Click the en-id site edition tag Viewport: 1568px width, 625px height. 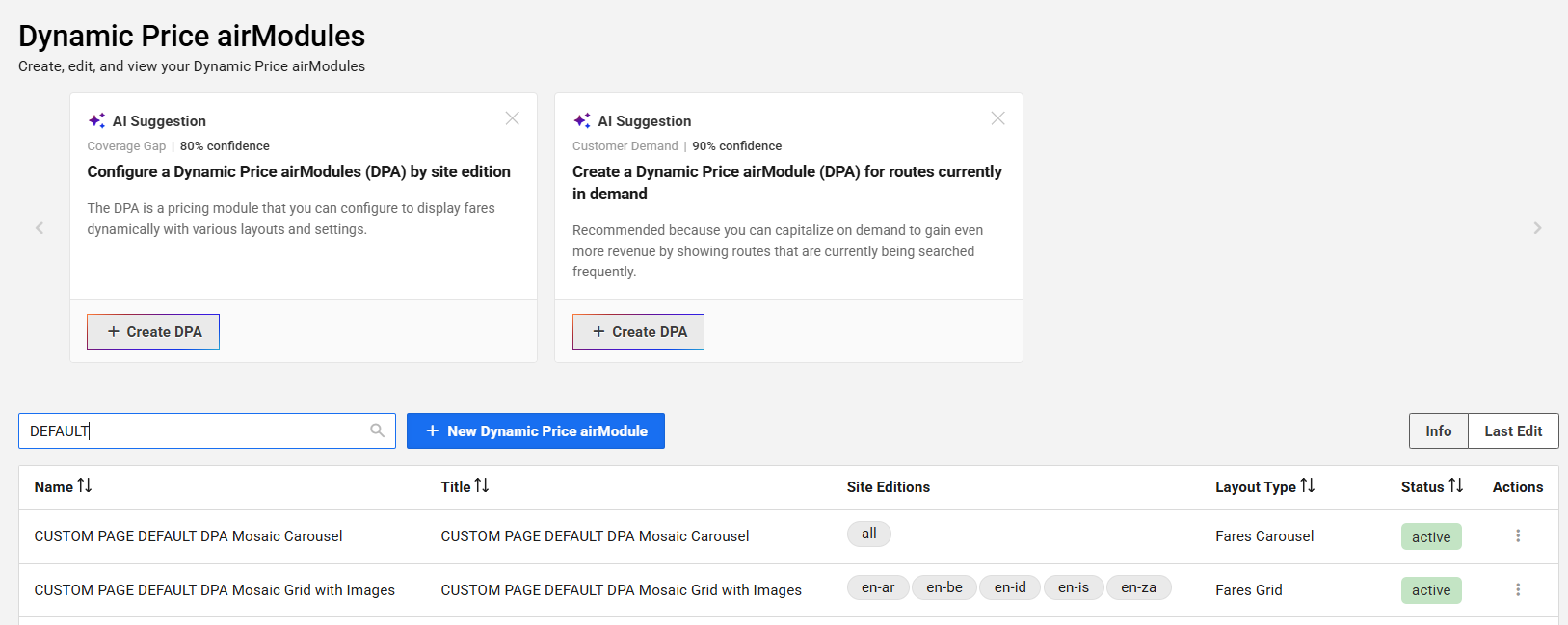click(1010, 587)
